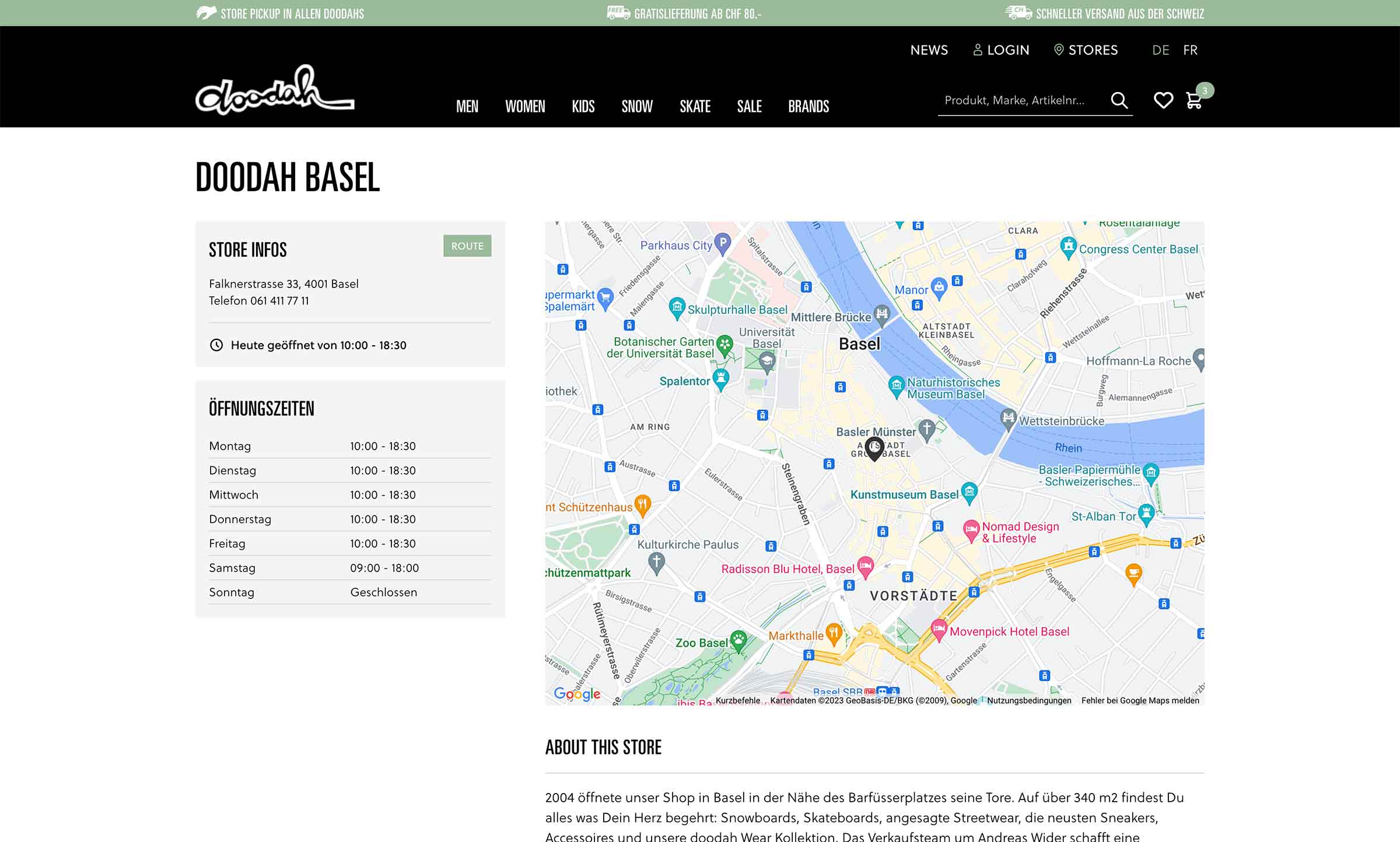The image size is (1400, 842).
Task: Click the address Falknerstrasse 33, 4001 Basel
Action: click(x=283, y=284)
